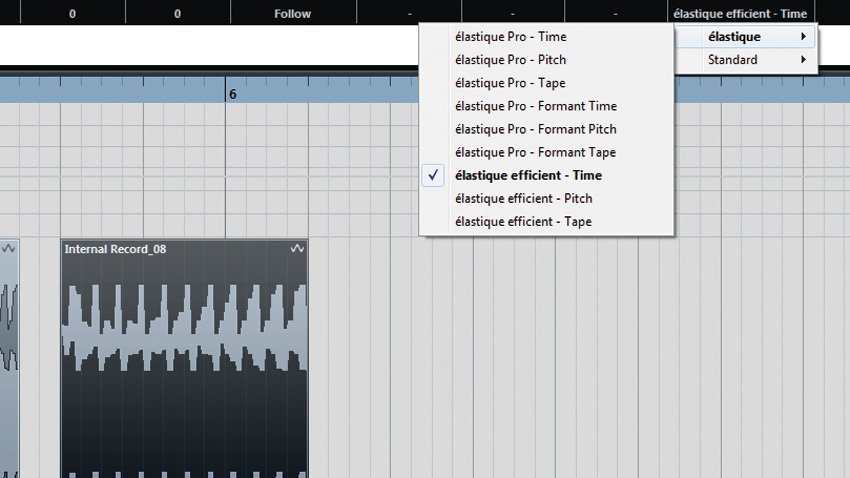This screenshot has width=850, height=478.
Task: Click the Internal Record_08 clip name
Action: tap(115, 249)
